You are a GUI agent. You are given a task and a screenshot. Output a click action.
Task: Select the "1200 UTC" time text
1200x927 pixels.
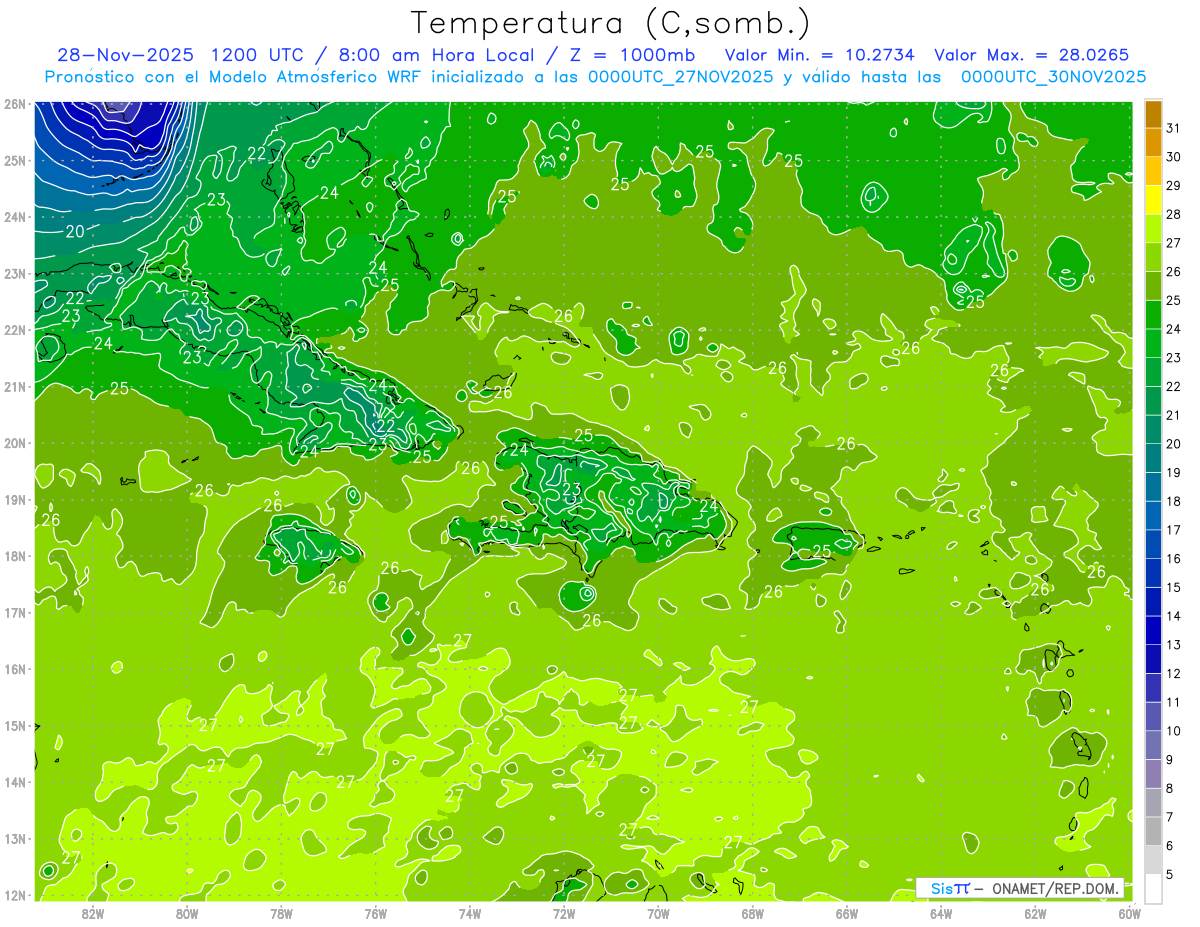260,55
